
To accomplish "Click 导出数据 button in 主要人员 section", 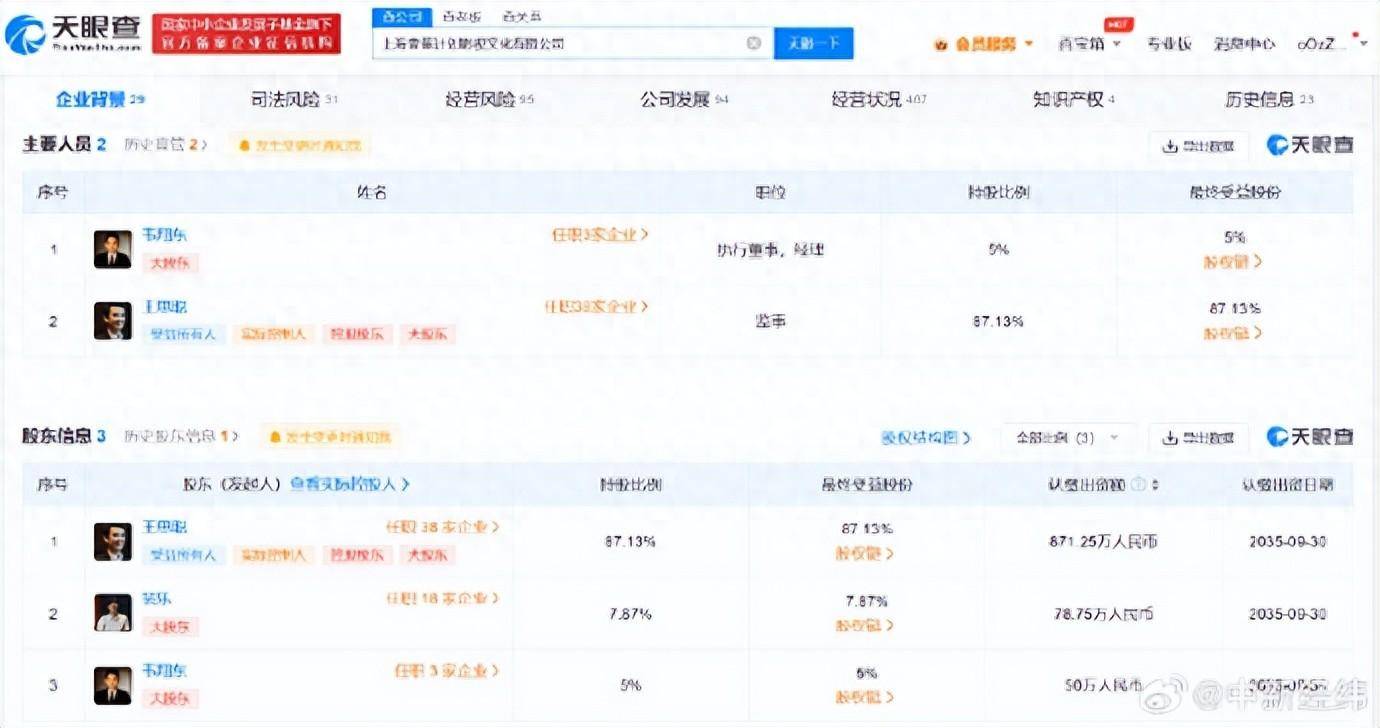I will [1198, 146].
